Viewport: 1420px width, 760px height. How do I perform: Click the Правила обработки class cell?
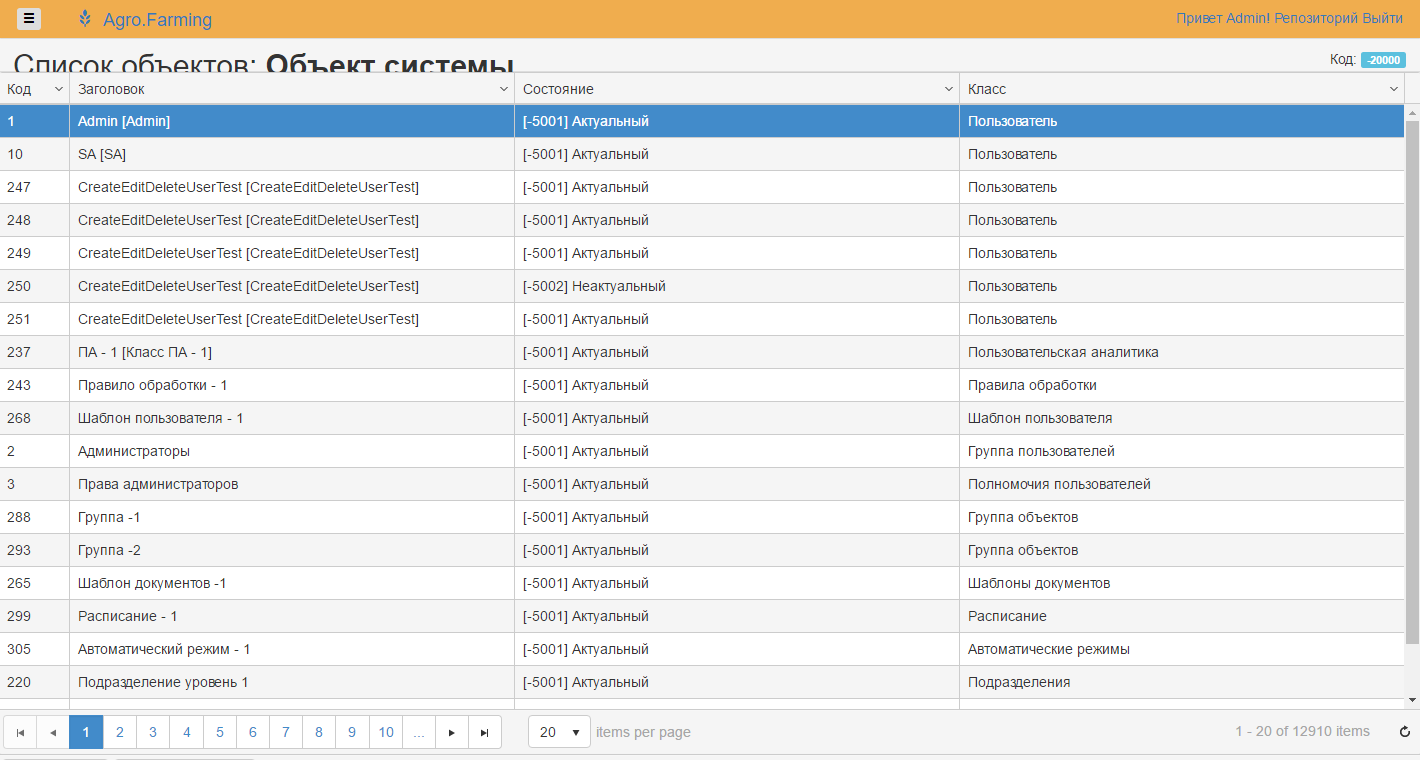coord(1182,385)
